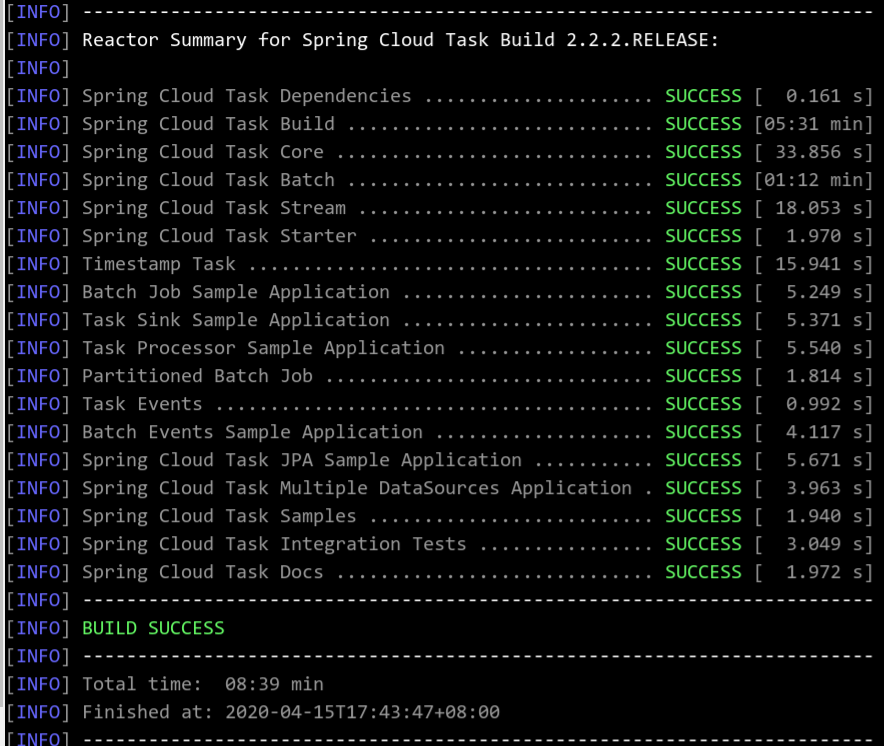Click SUCCESS status on Task Events row
Image resolution: width=884 pixels, height=746 pixels.
coord(703,404)
